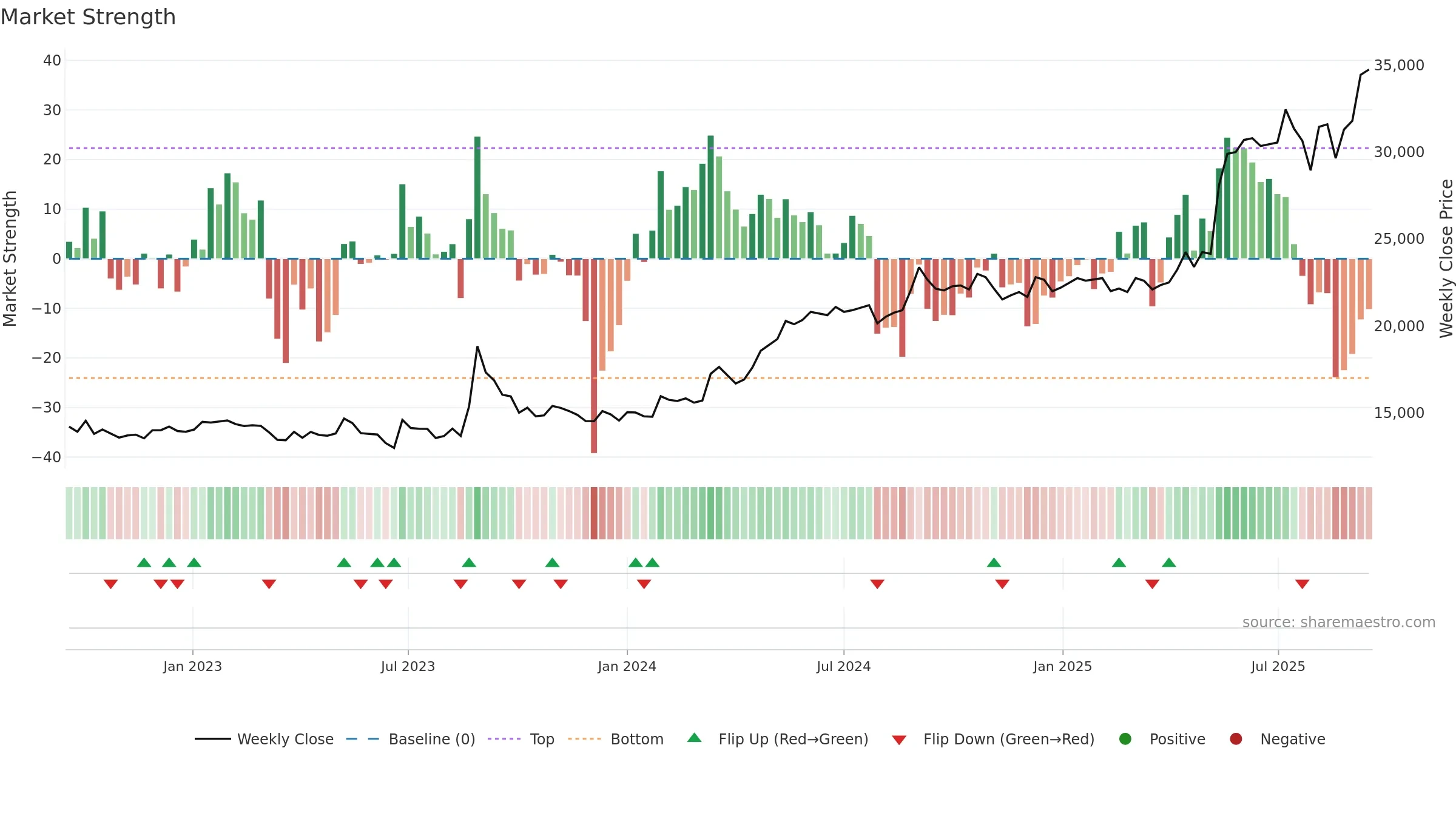Toggle the Top legend entry
This screenshot has width=1456, height=819.
pyautogui.click(x=521, y=739)
